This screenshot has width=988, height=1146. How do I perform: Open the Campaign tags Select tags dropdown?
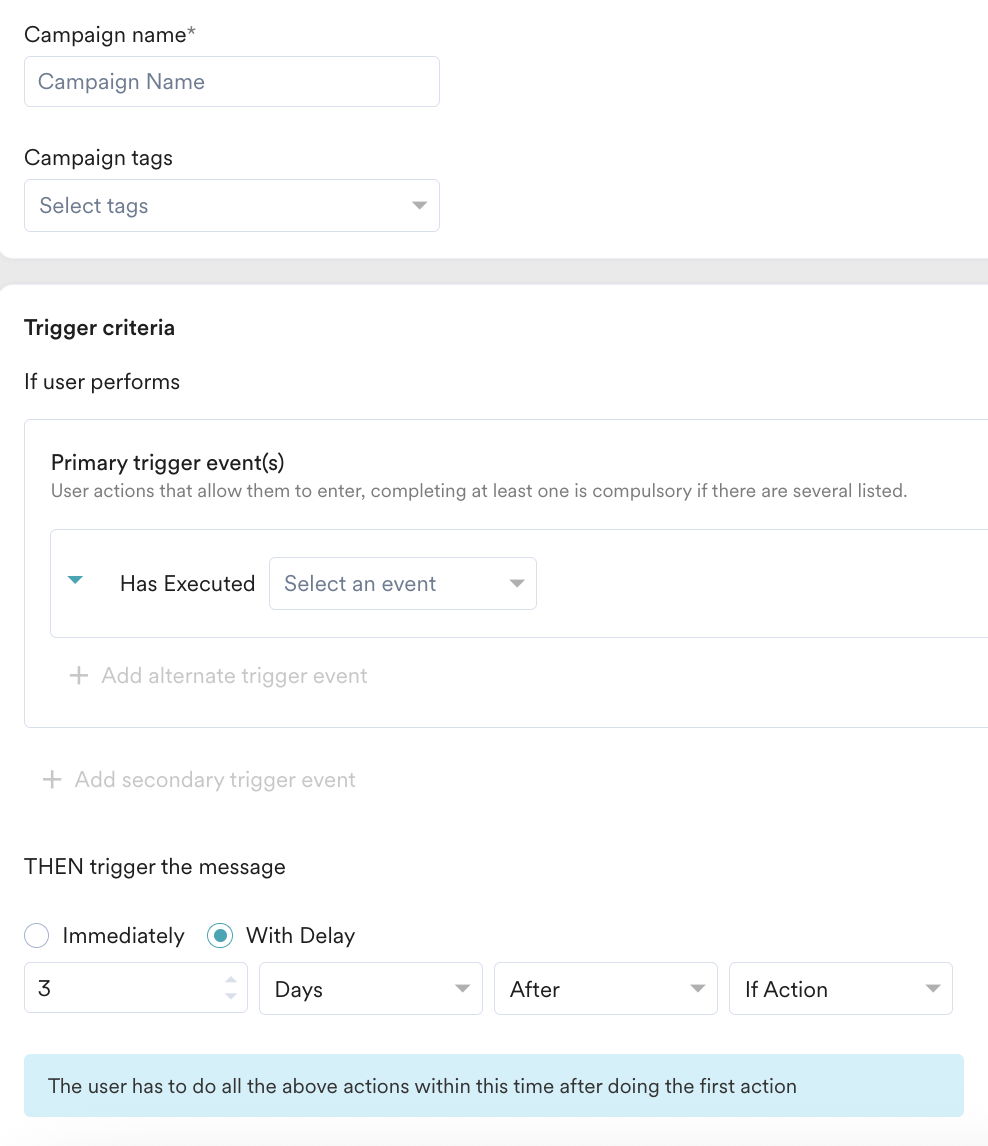(x=232, y=205)
